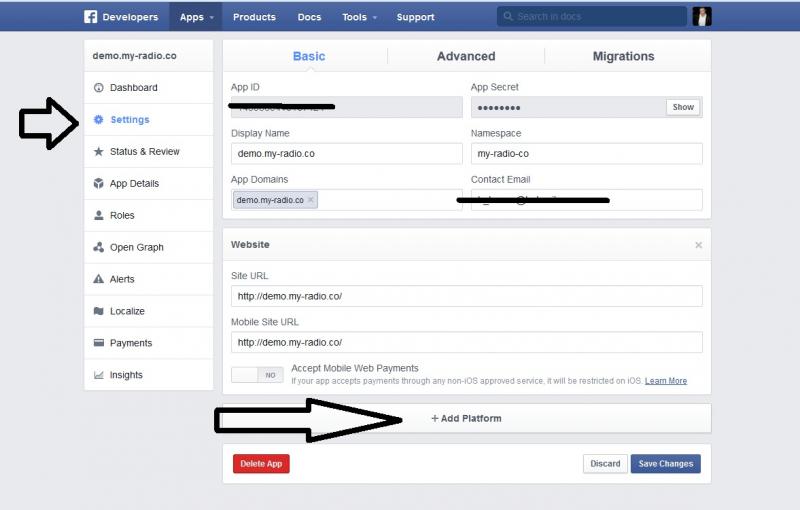Click the Open Graph icon
This screenshot has height=510, width=800.
click(x=99, y=248)
